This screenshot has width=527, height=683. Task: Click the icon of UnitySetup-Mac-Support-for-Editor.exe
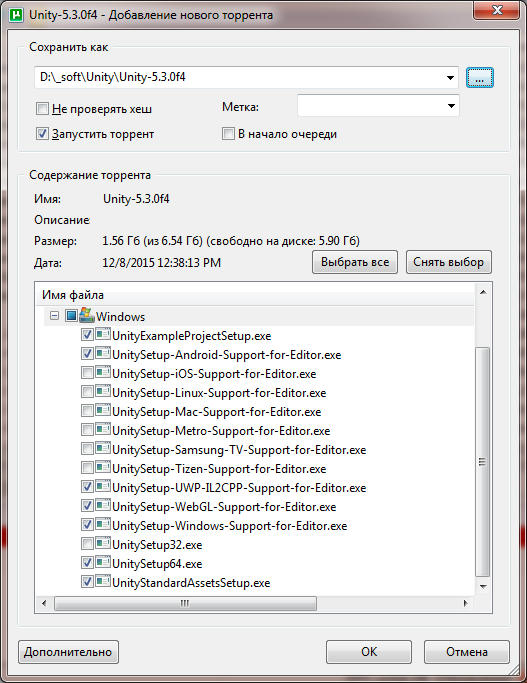[x=103, y=410]
